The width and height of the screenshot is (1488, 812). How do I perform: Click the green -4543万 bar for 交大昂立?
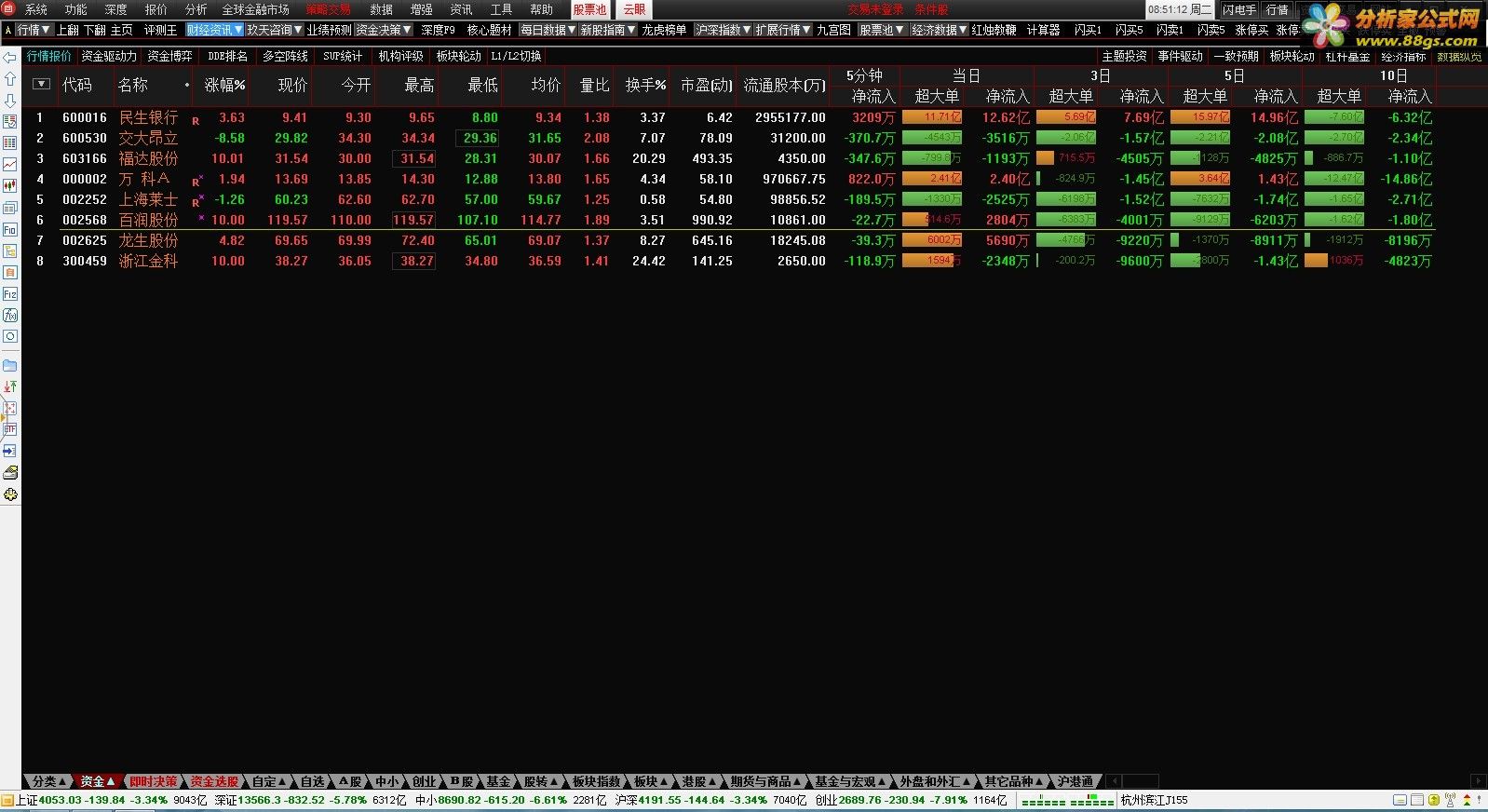(x=932, y=138)
